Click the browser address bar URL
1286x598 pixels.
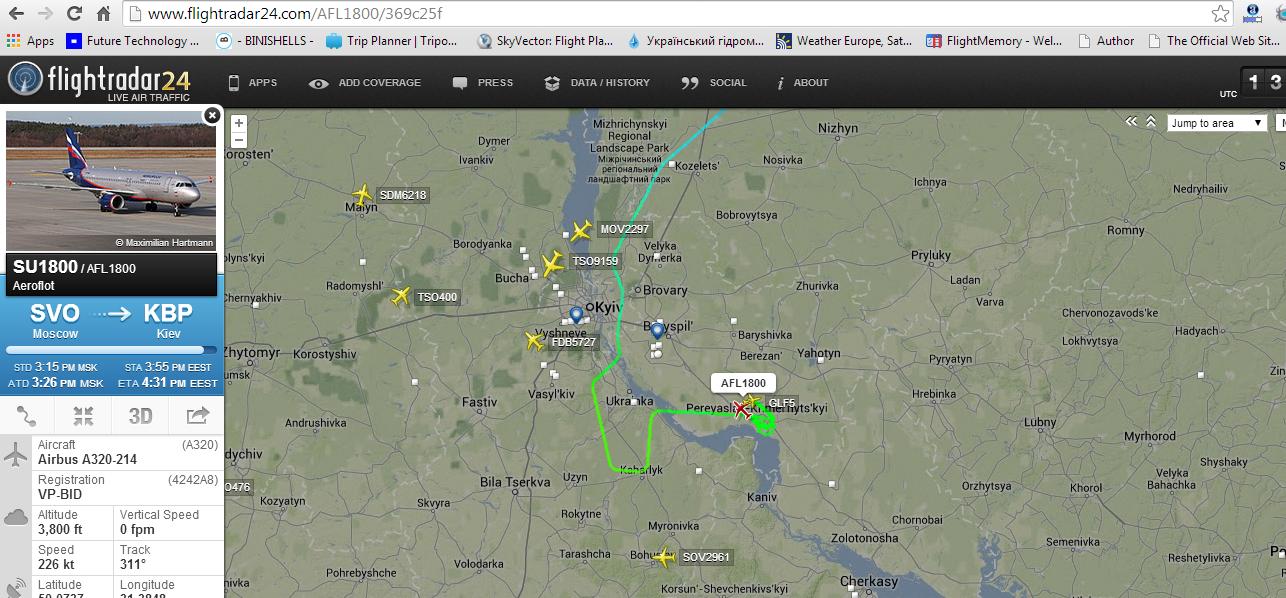tap(295, 14)
